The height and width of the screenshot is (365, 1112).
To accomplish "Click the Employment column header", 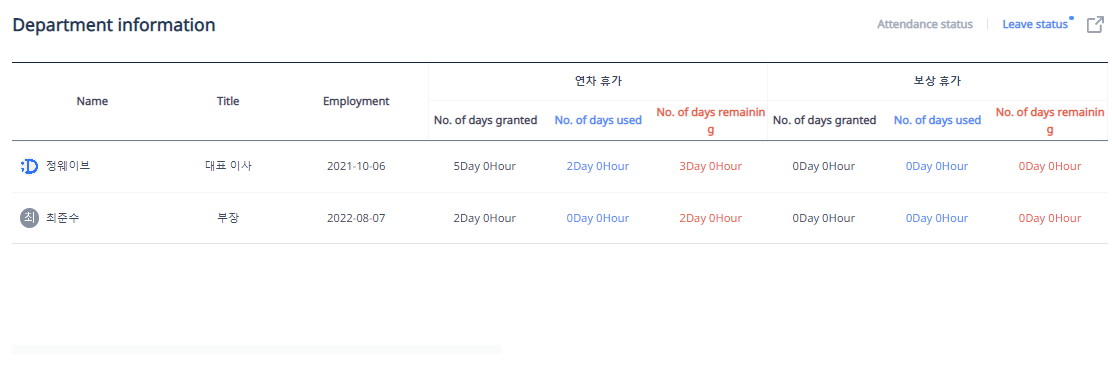I will pyautogui.click(x=356, y=101).
